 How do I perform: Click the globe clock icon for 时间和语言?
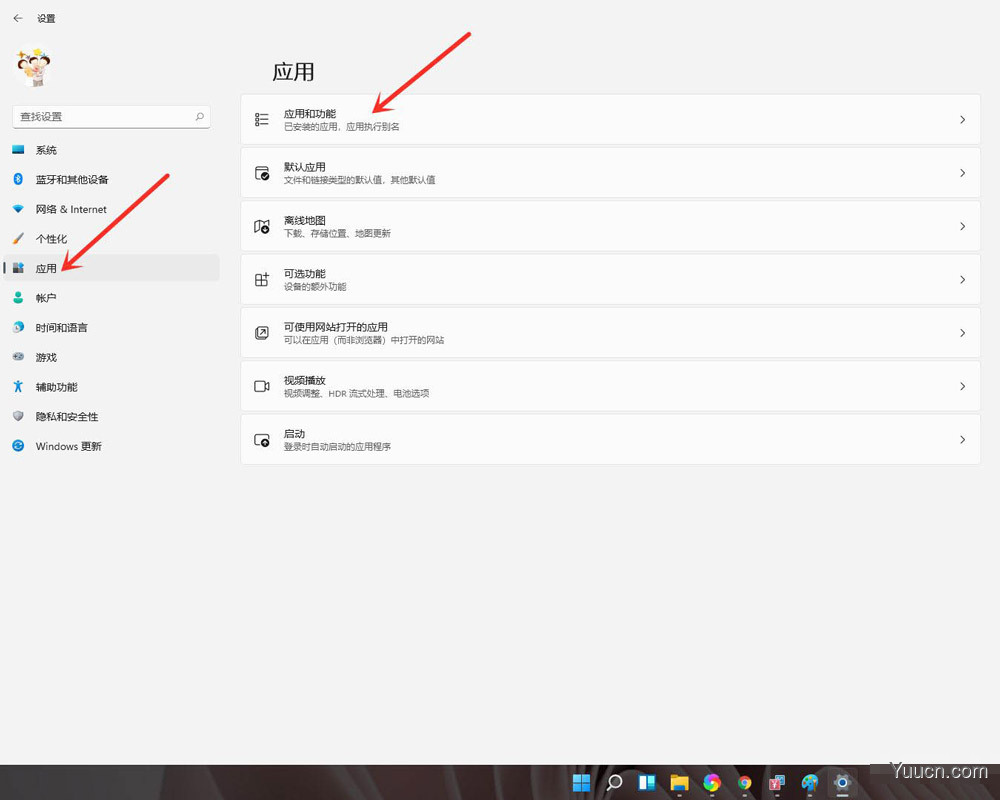pos(18,327)
